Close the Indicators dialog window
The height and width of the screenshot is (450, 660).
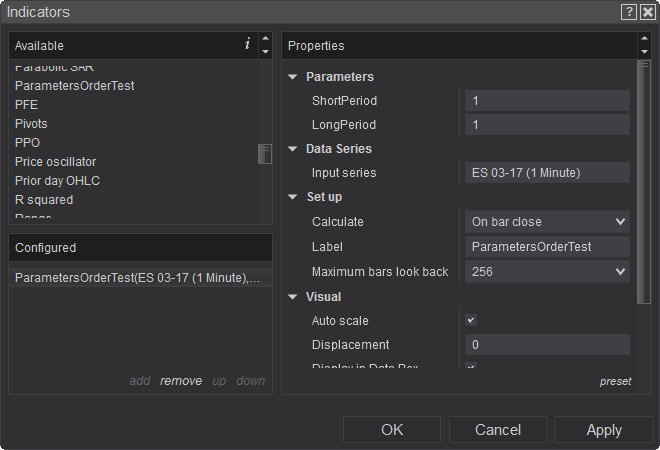click(647, 12)
